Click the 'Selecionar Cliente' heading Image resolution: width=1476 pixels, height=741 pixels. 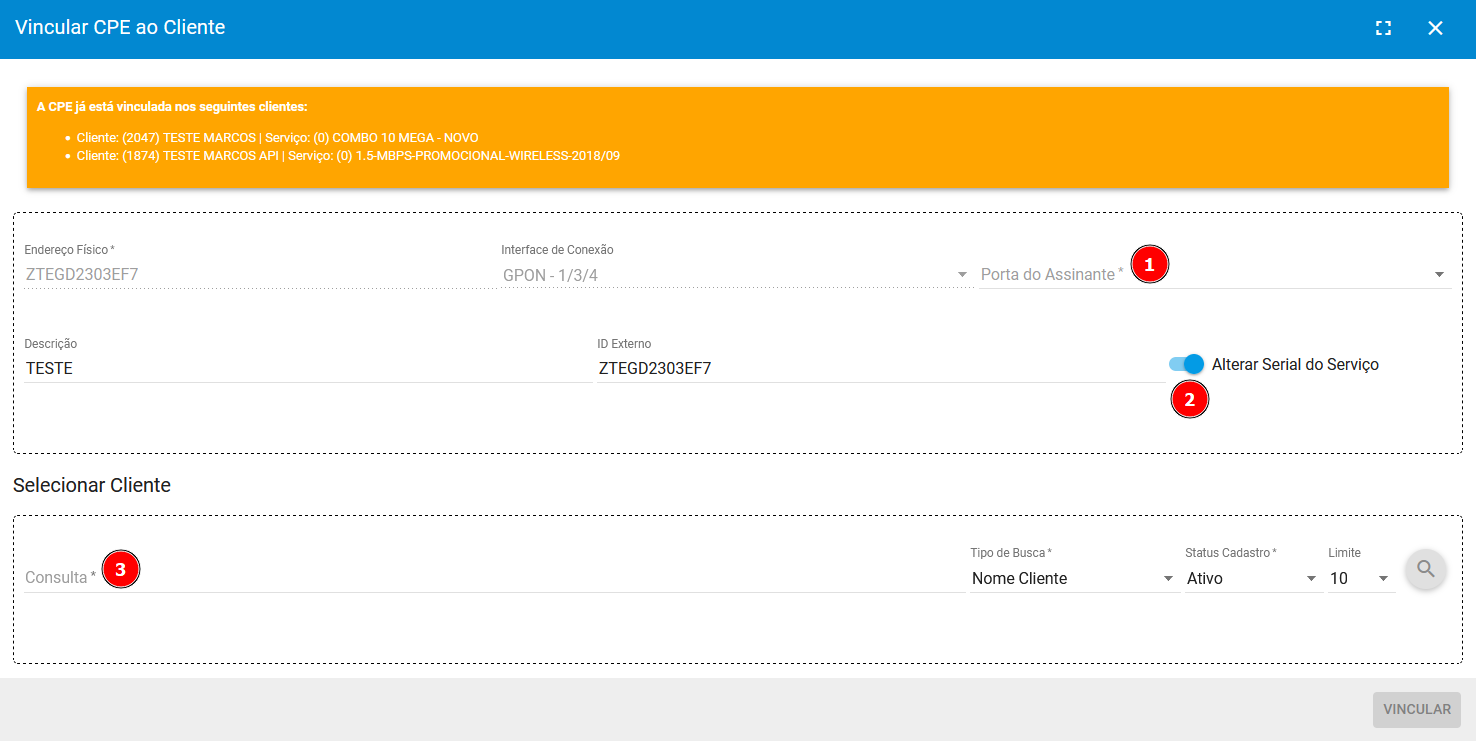[92, 485]
